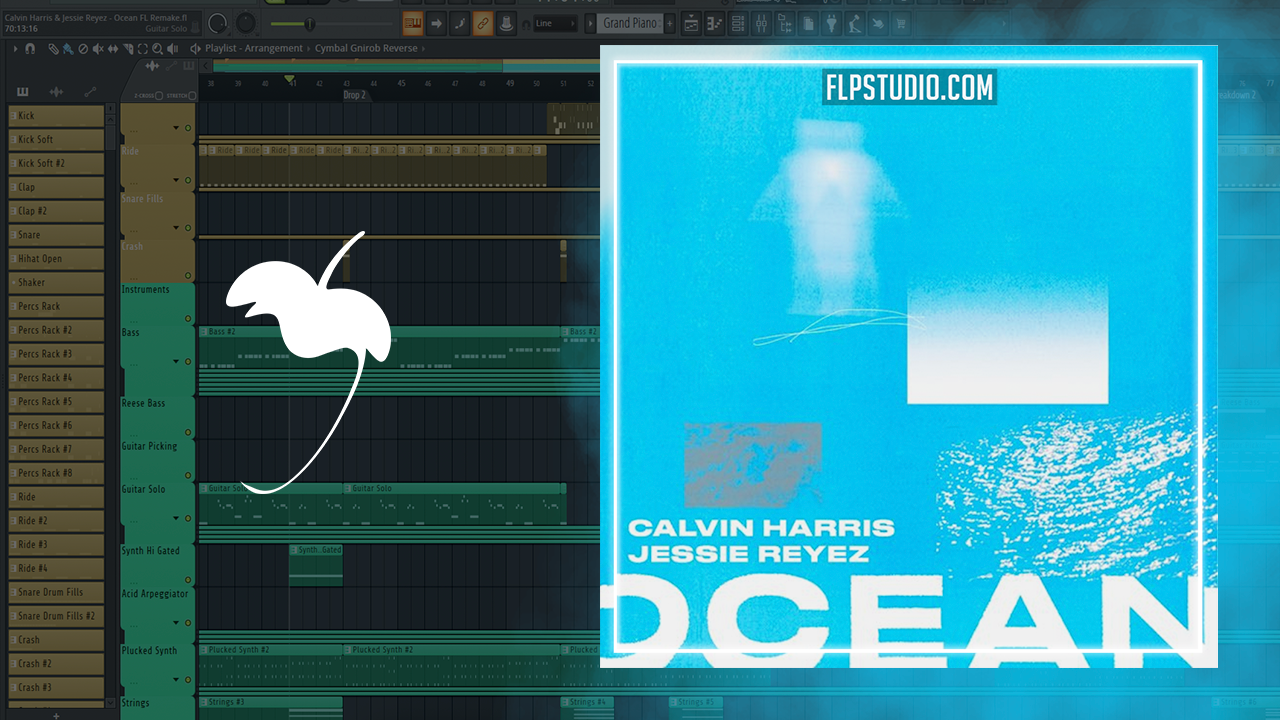
Task: Click the magnet snap icon in playlist toolbar
Action: 30,48
